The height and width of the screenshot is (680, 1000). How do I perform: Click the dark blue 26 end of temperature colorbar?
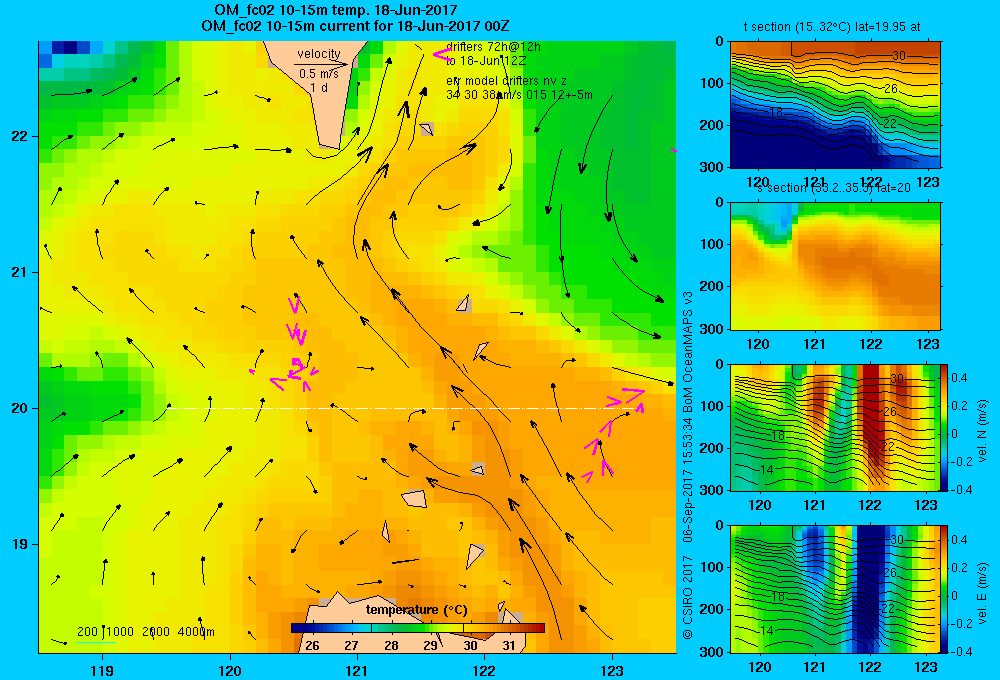(x=300, y=628)
